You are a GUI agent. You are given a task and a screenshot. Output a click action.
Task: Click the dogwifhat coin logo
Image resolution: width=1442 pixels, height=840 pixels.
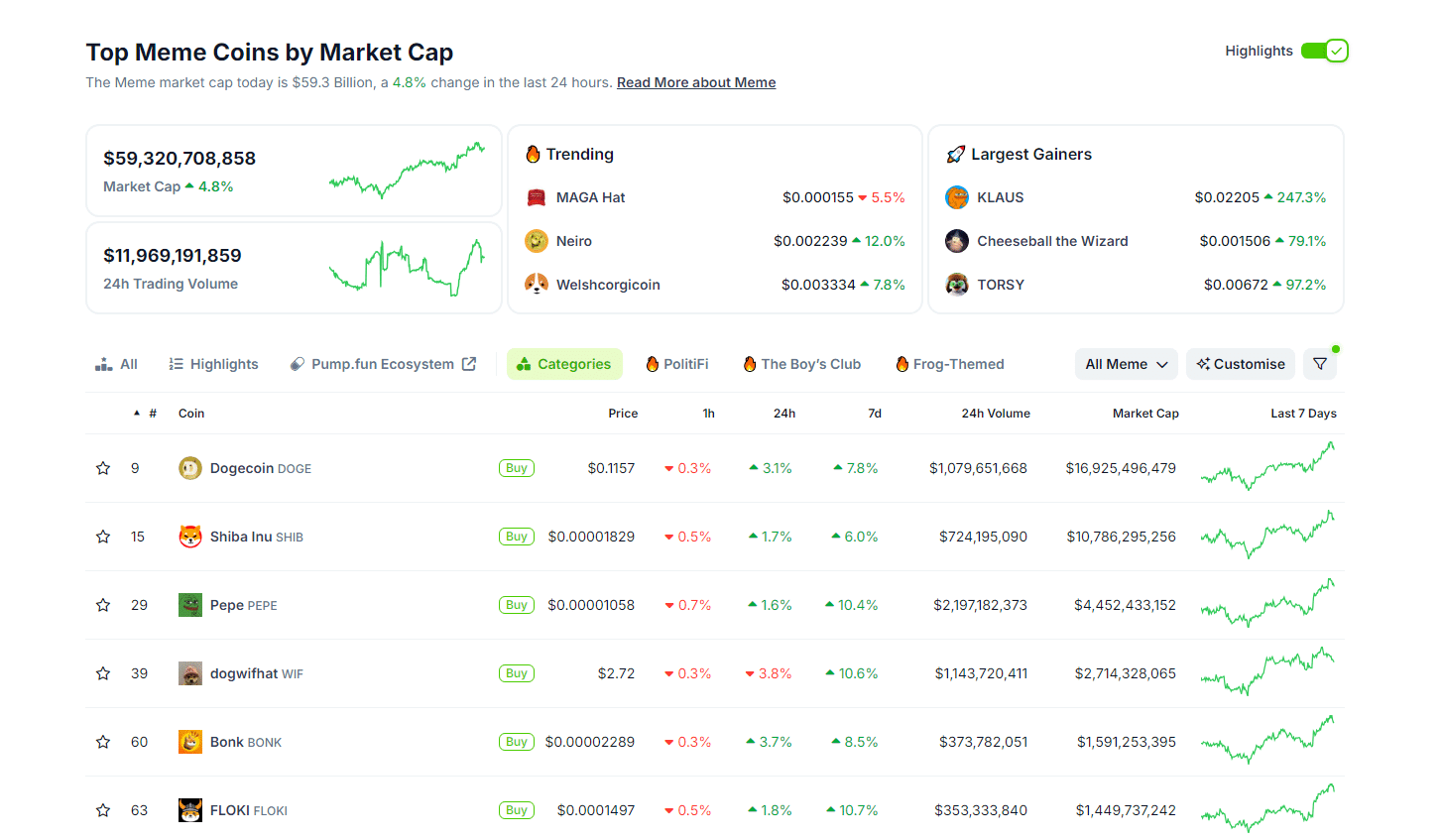pyautogui.click(x=190, y=673)
